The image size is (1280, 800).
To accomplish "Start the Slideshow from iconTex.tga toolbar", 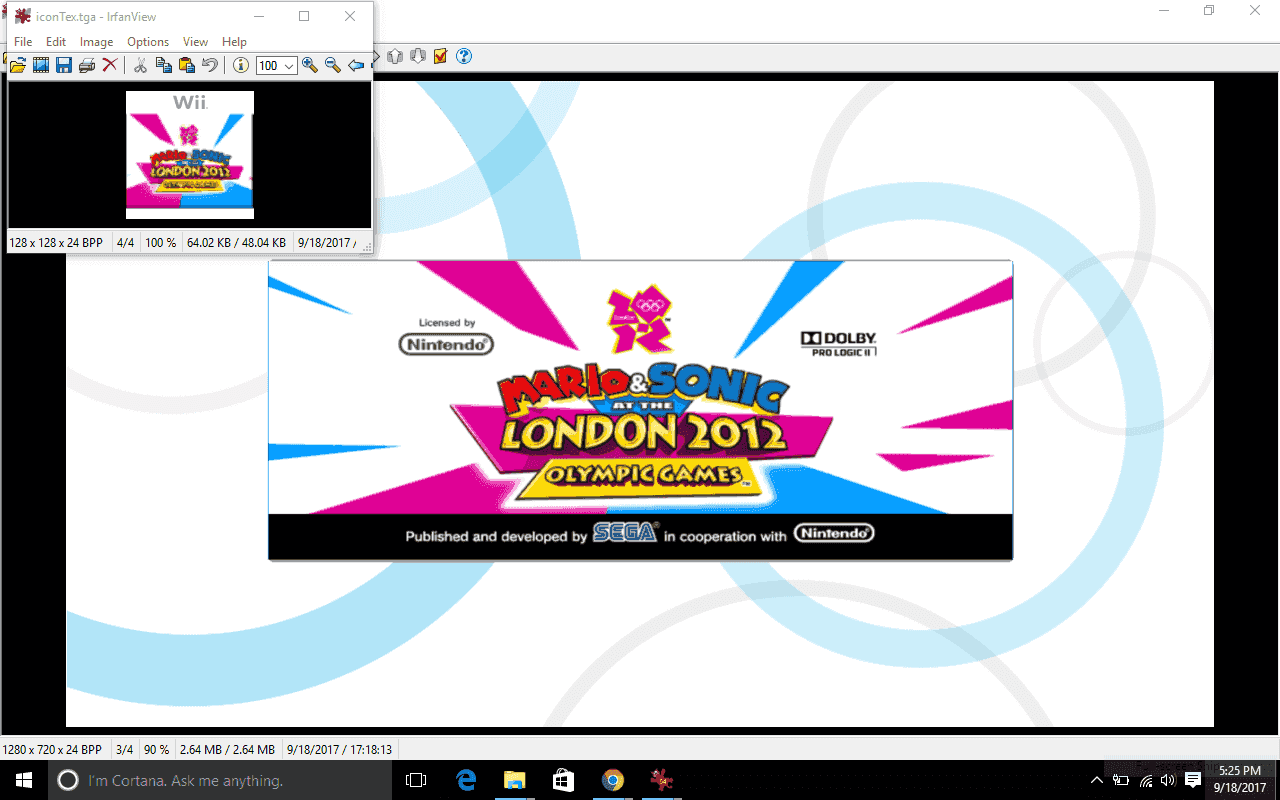I will (41, 65).
